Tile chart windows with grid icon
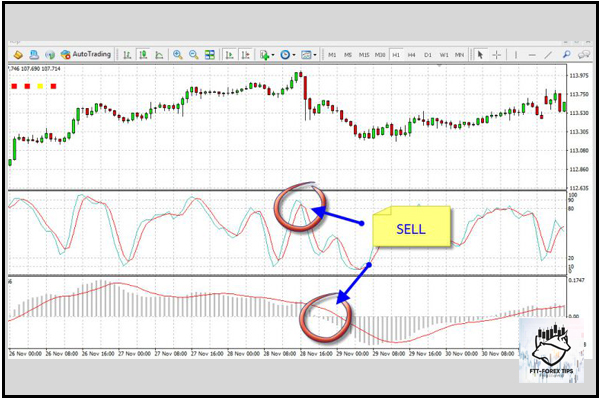 (210, 55)
